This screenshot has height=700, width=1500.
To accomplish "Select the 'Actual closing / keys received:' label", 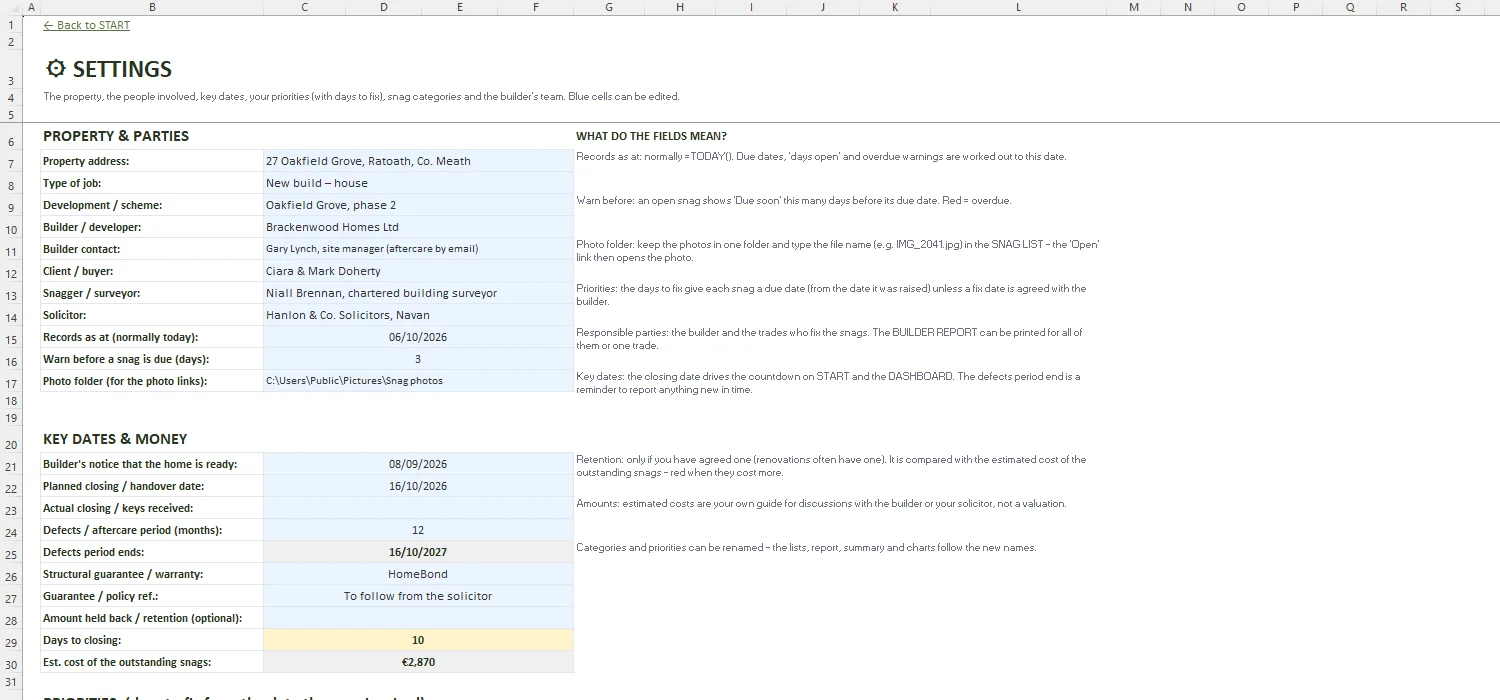I will point(152,508).
